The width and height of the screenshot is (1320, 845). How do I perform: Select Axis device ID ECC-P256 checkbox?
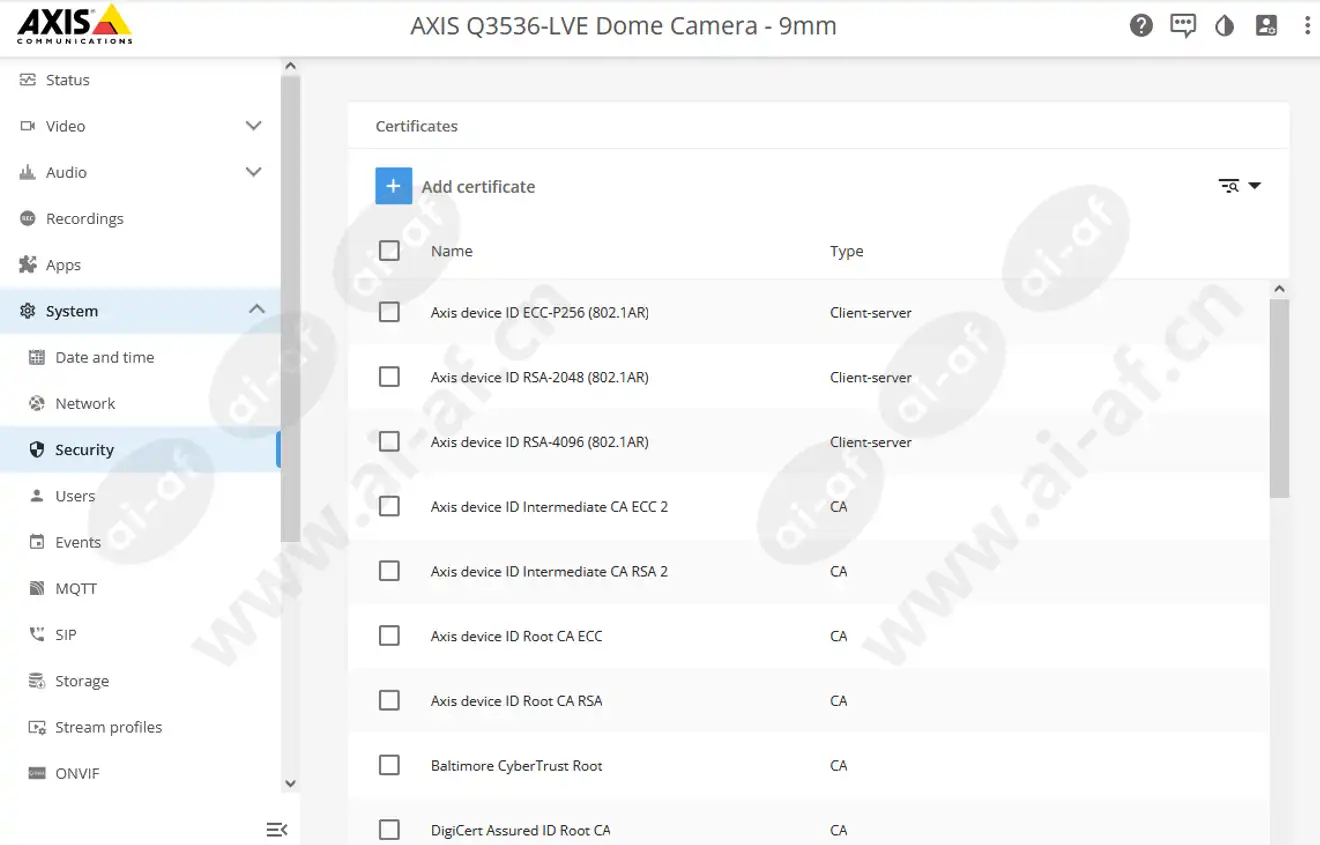(390, 312)
